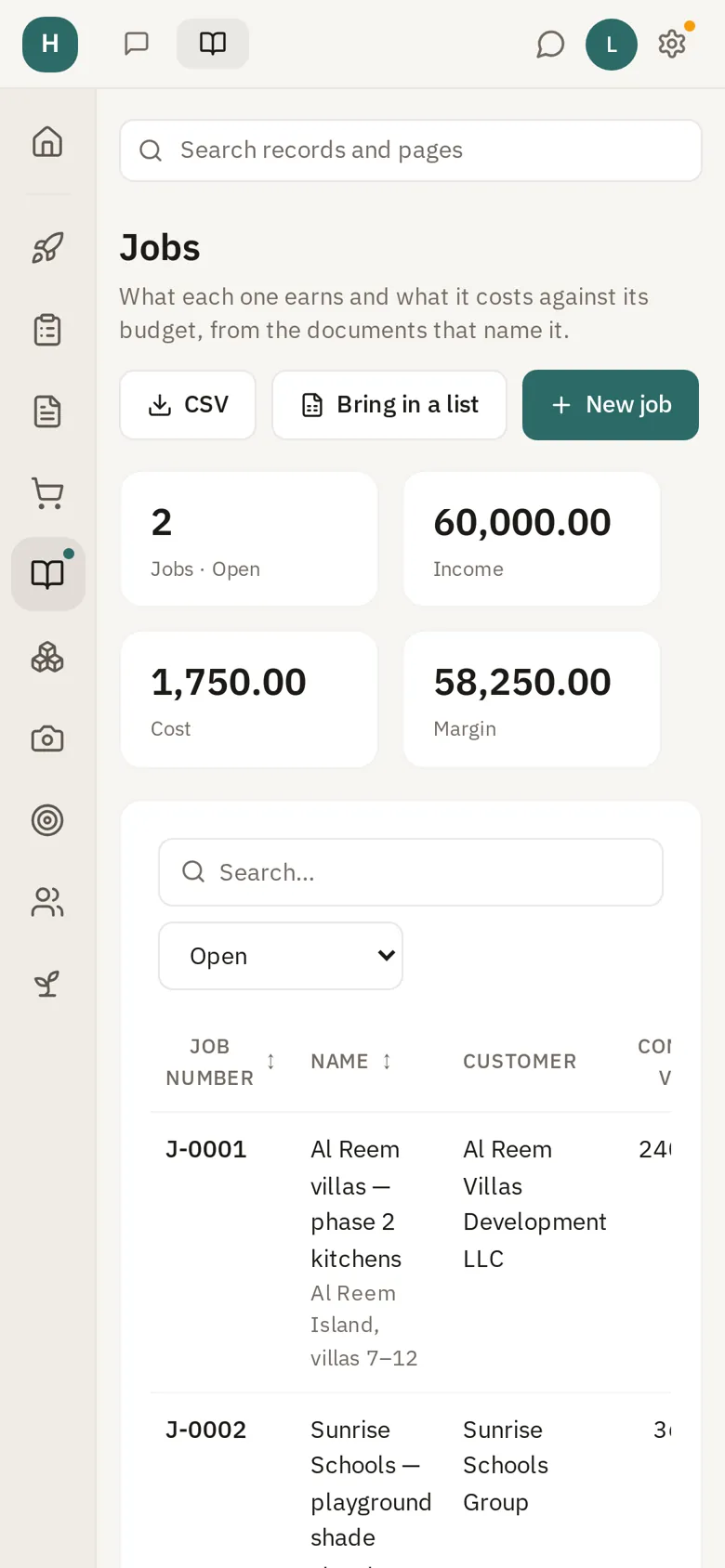Open the settings gear icon

pos(672,44)
